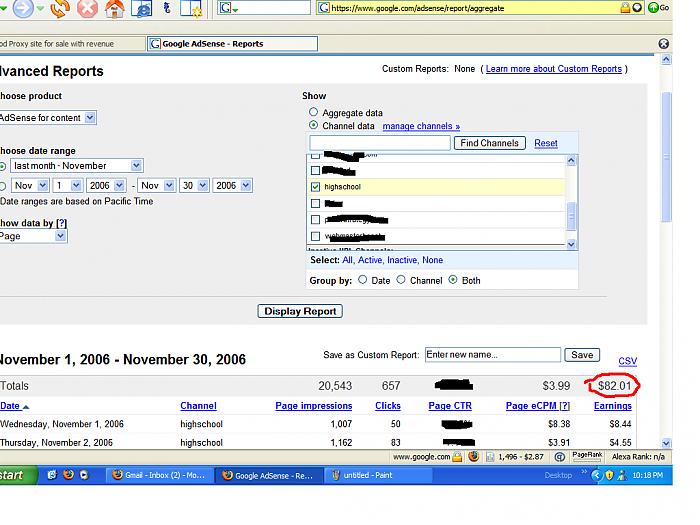Reload the page with the refresh icon
Screen dimensions: 700x525
click(x=59, y=8)
